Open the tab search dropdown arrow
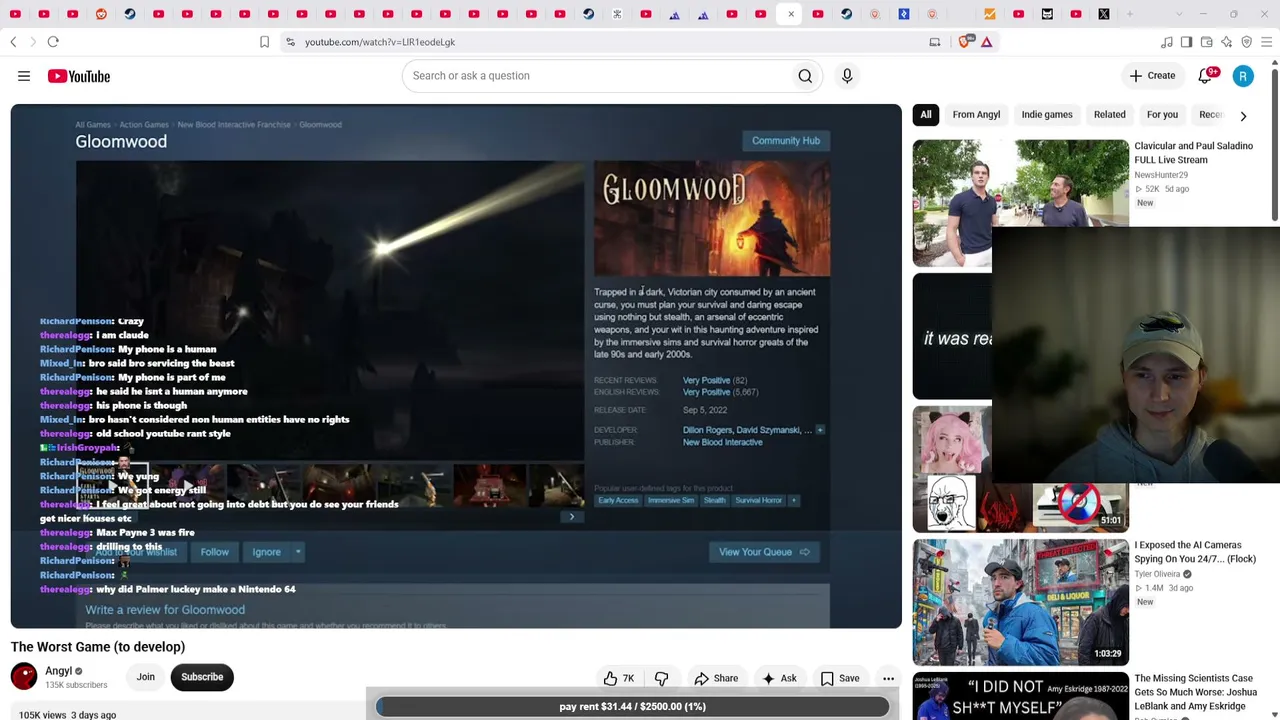Screen dimensions: 1280x720 [1179, 14]
